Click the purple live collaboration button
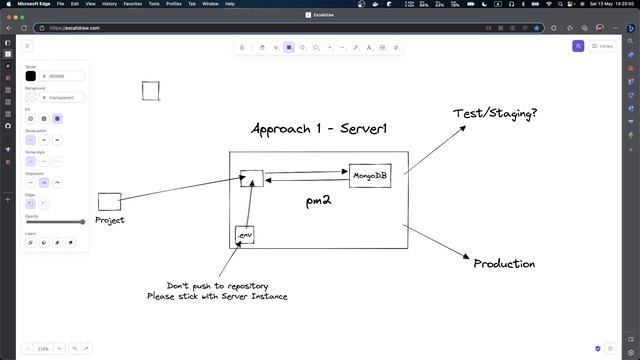This screenshot has height=360, width=640. coord(578,46)
